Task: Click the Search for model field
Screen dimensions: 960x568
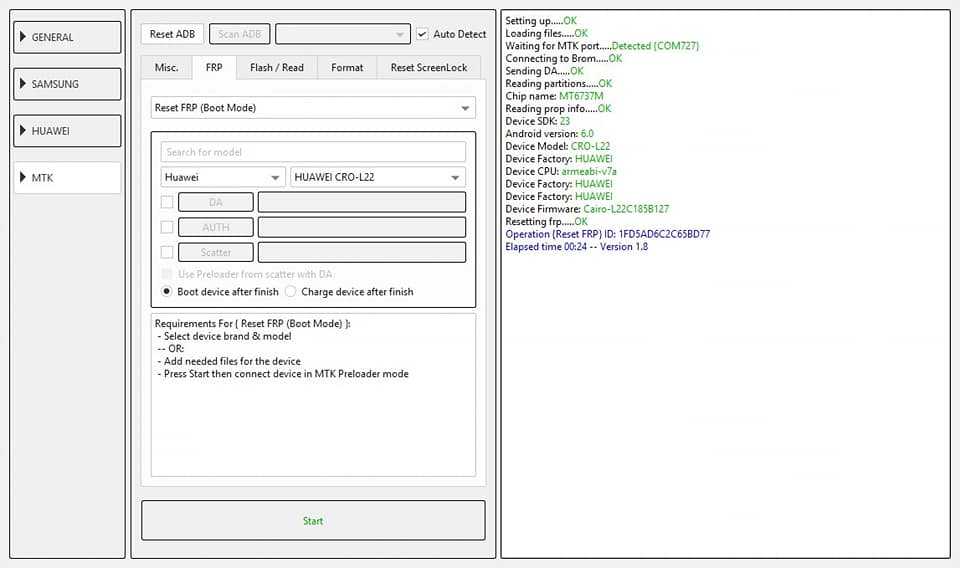Action: pos(313,152)
